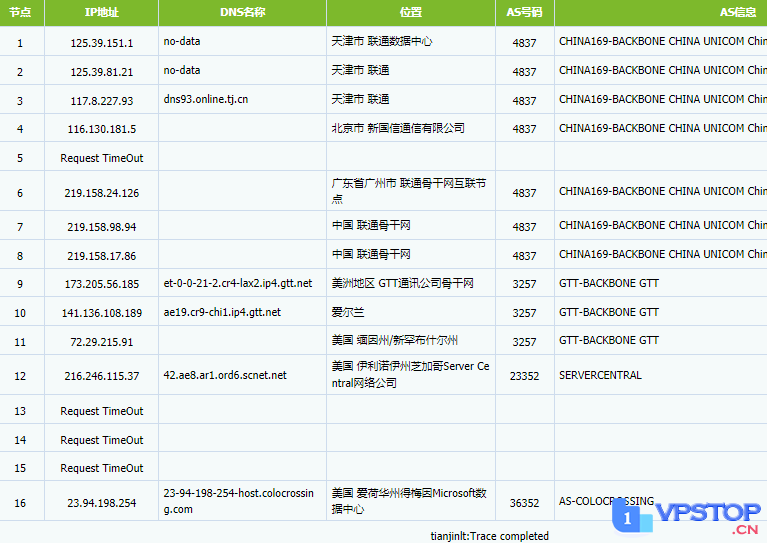Click AS number 23352
767x543 pixels.
524,376
